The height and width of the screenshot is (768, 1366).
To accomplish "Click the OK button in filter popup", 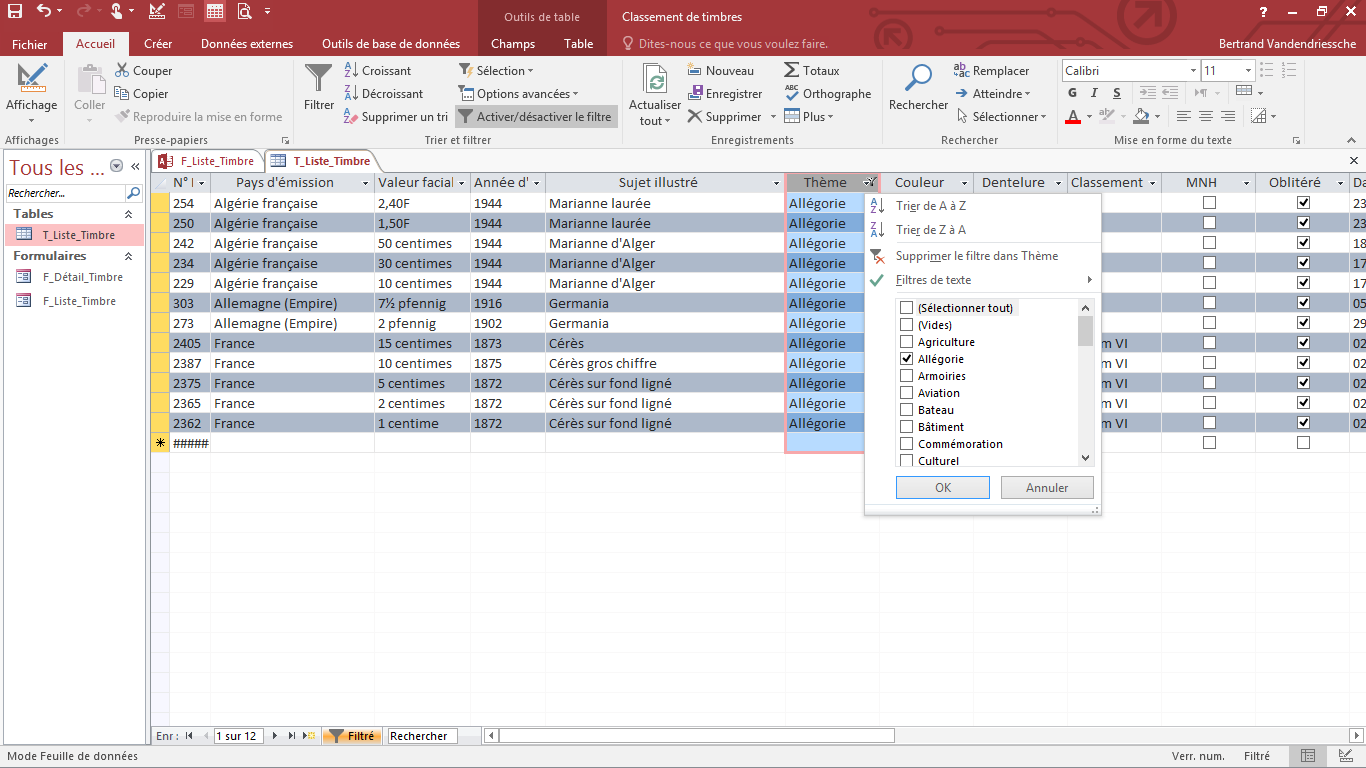I will [x=943, y=488].
